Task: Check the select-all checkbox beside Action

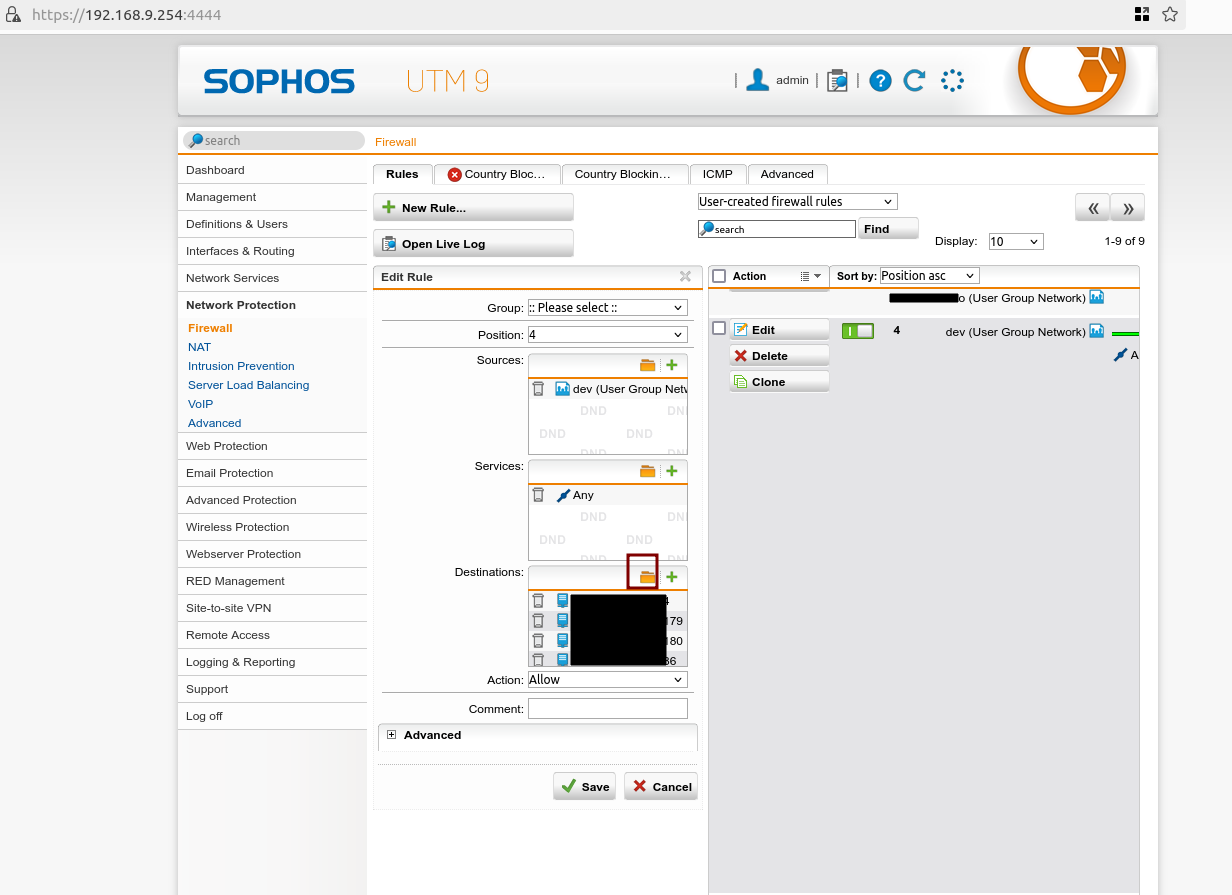Action: [x=719, y=276]
